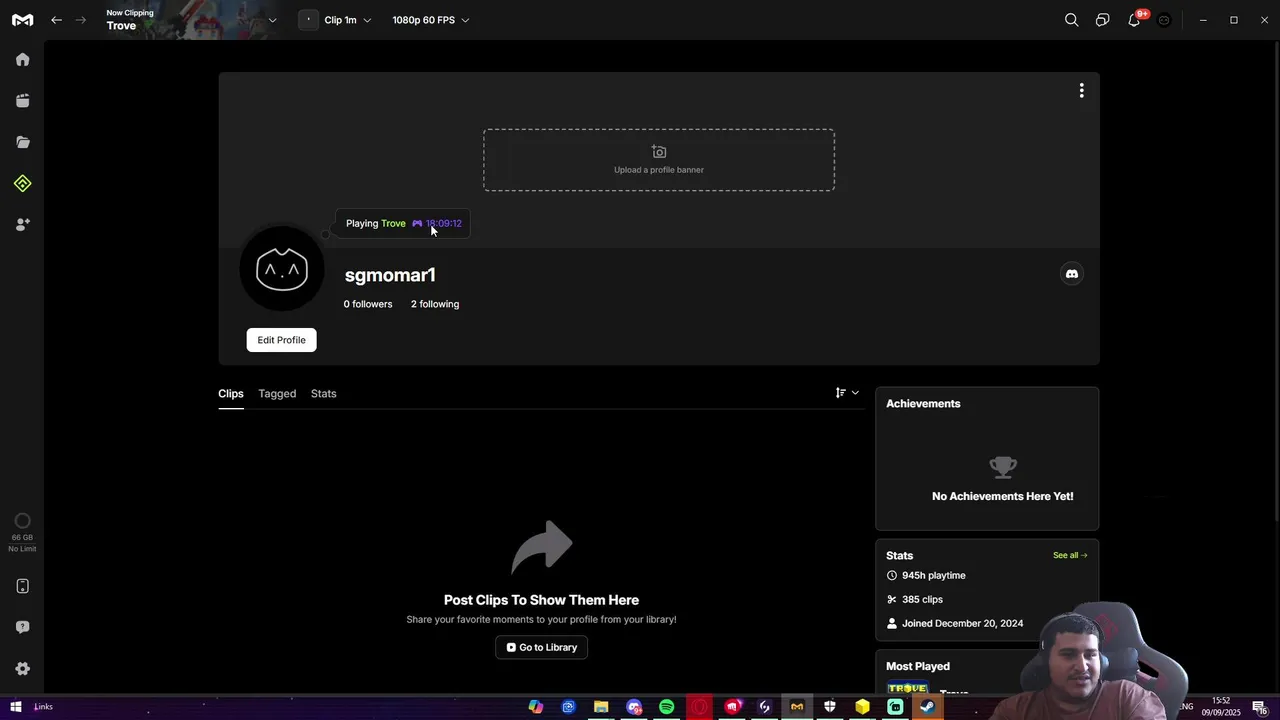The image size is (1280, 720).
Task: Expand the Now Clipping Trove dropdown
Action: tap(272, 20)
